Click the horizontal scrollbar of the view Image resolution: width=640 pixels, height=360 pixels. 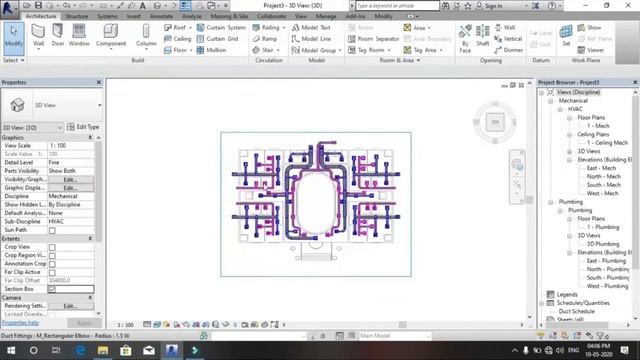pyautogui.click(x=402, y=325)
